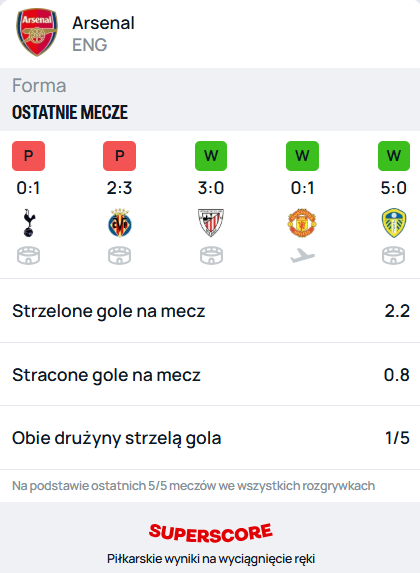The width and height of the screenshot is (420, 573).
Task: Select the Stracone gole na mecz row
Action: coord(210,375)
